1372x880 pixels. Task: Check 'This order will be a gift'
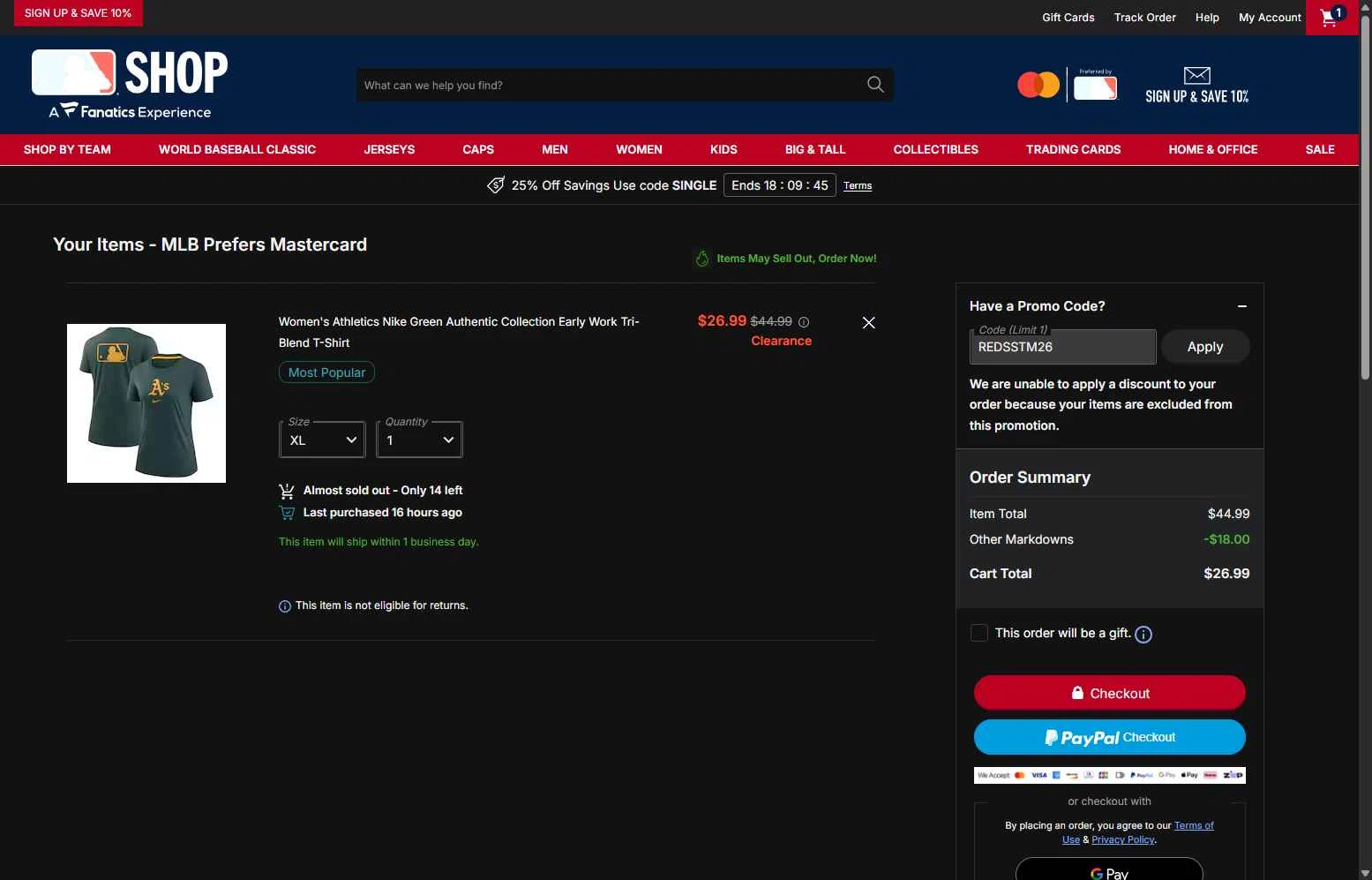[x=978, y=633]
